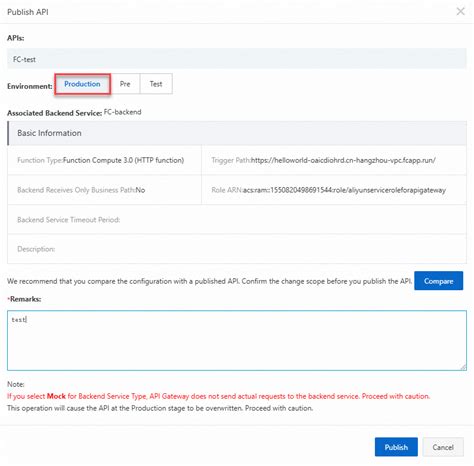This screenshot has width=474, height=466.
Task: Click the Role ARN value
Action: [x=344, y=190]
